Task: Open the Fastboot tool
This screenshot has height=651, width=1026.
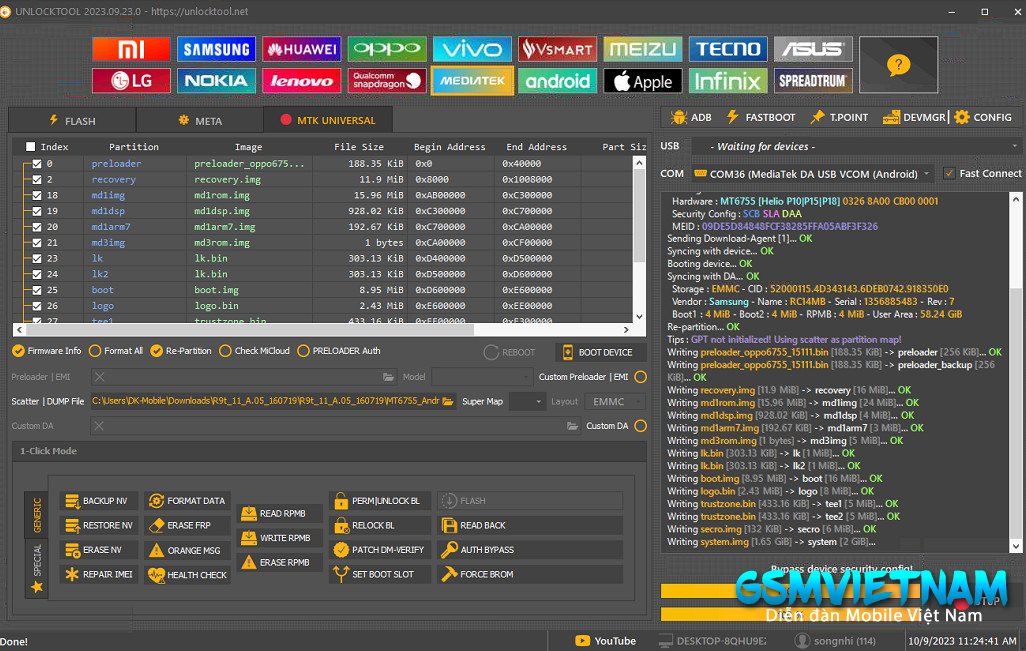Action: tap(761, 117)
